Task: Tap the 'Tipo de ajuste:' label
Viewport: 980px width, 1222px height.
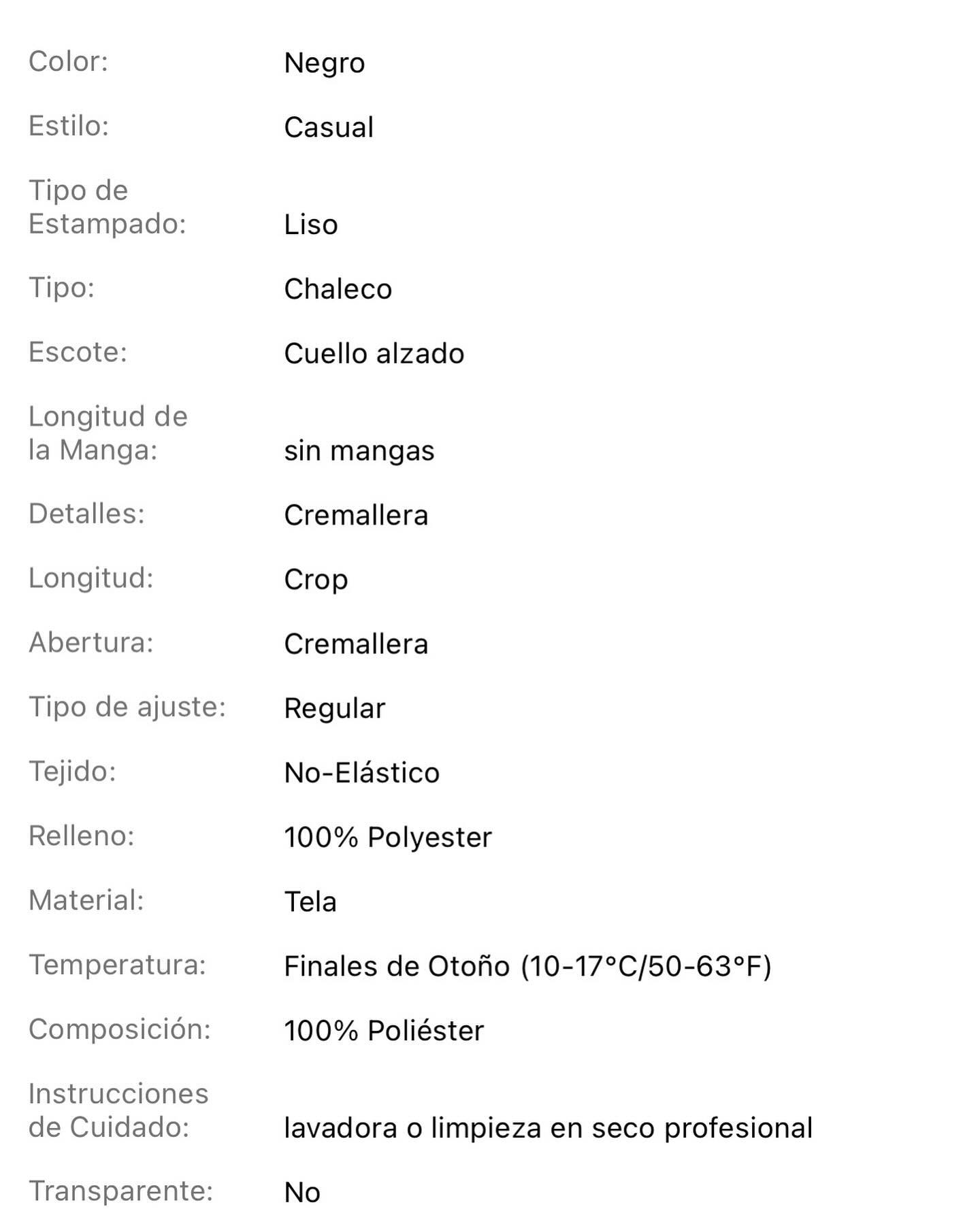Action: (127, 707)
